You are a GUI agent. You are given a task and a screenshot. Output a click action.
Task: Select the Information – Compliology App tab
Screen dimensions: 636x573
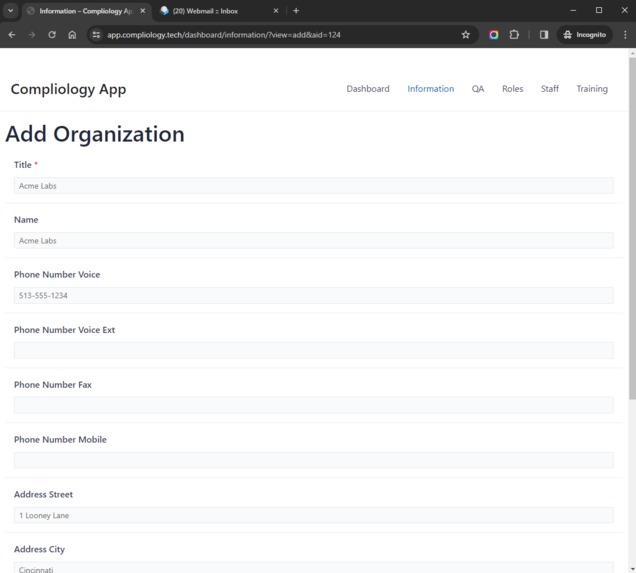85,11
